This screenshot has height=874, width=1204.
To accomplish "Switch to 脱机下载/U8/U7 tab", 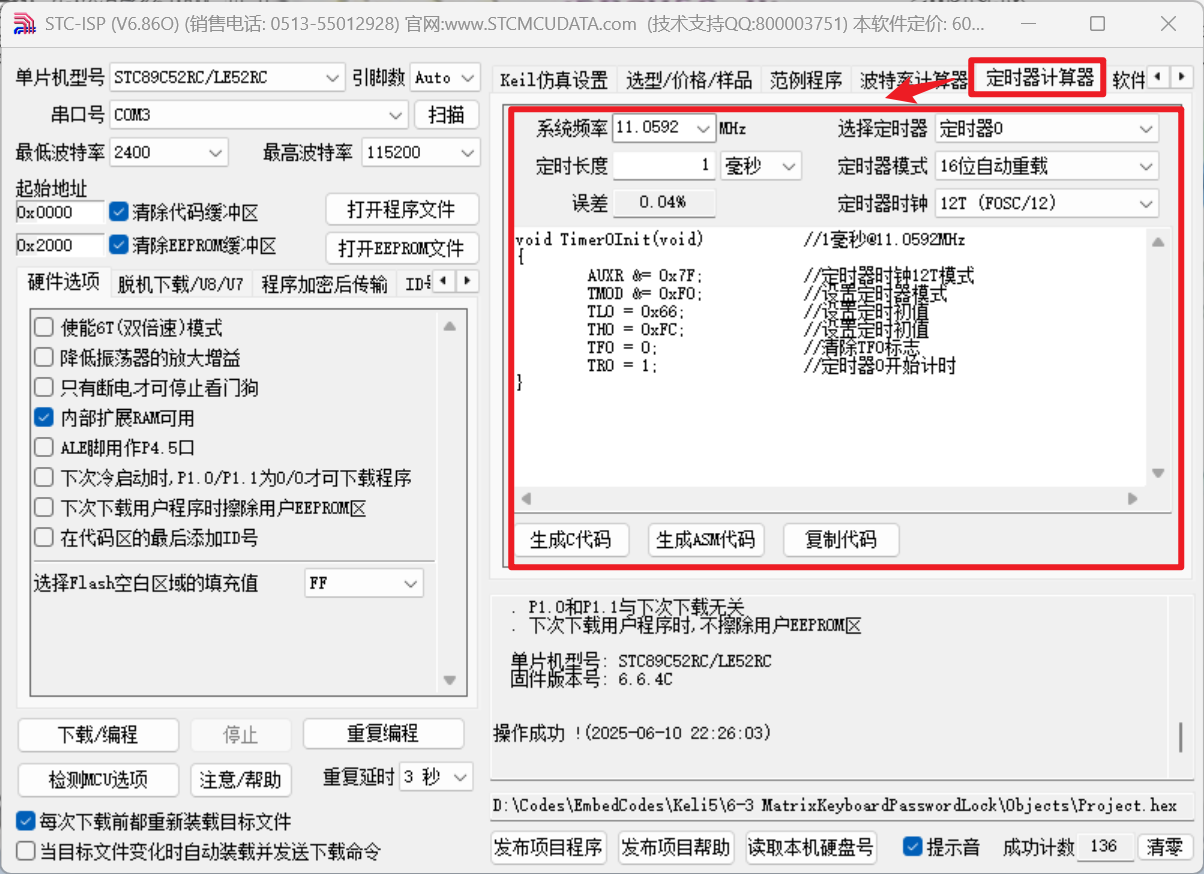I will pyautogui.click(x=180, y=284).
